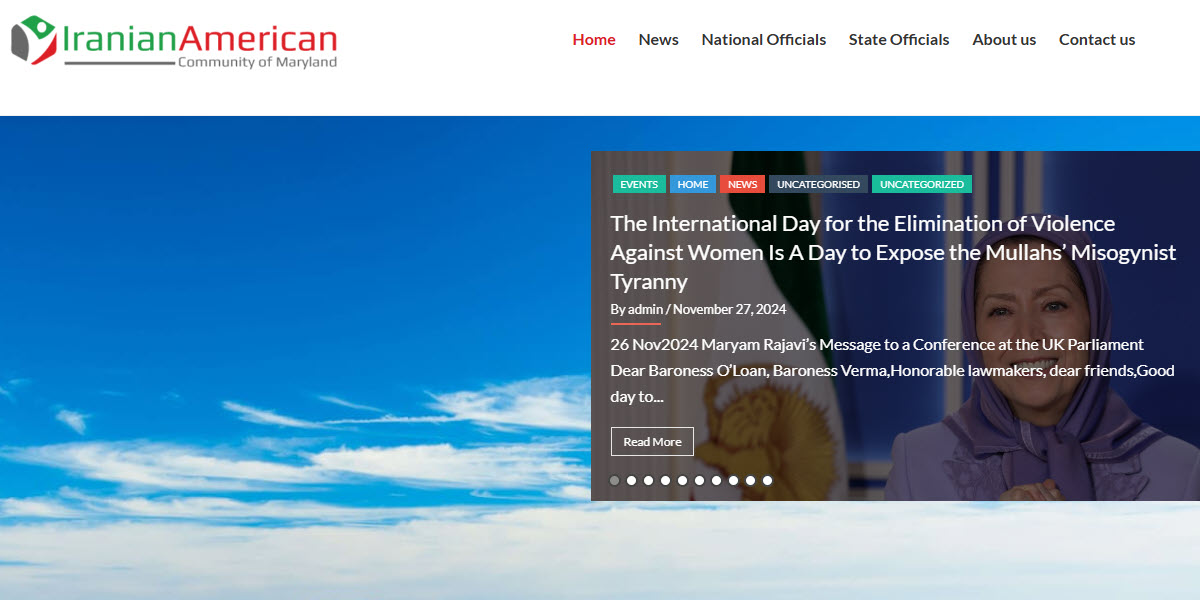
Task: Select the fifth slider navigation dot
Action: click(682, 480)
